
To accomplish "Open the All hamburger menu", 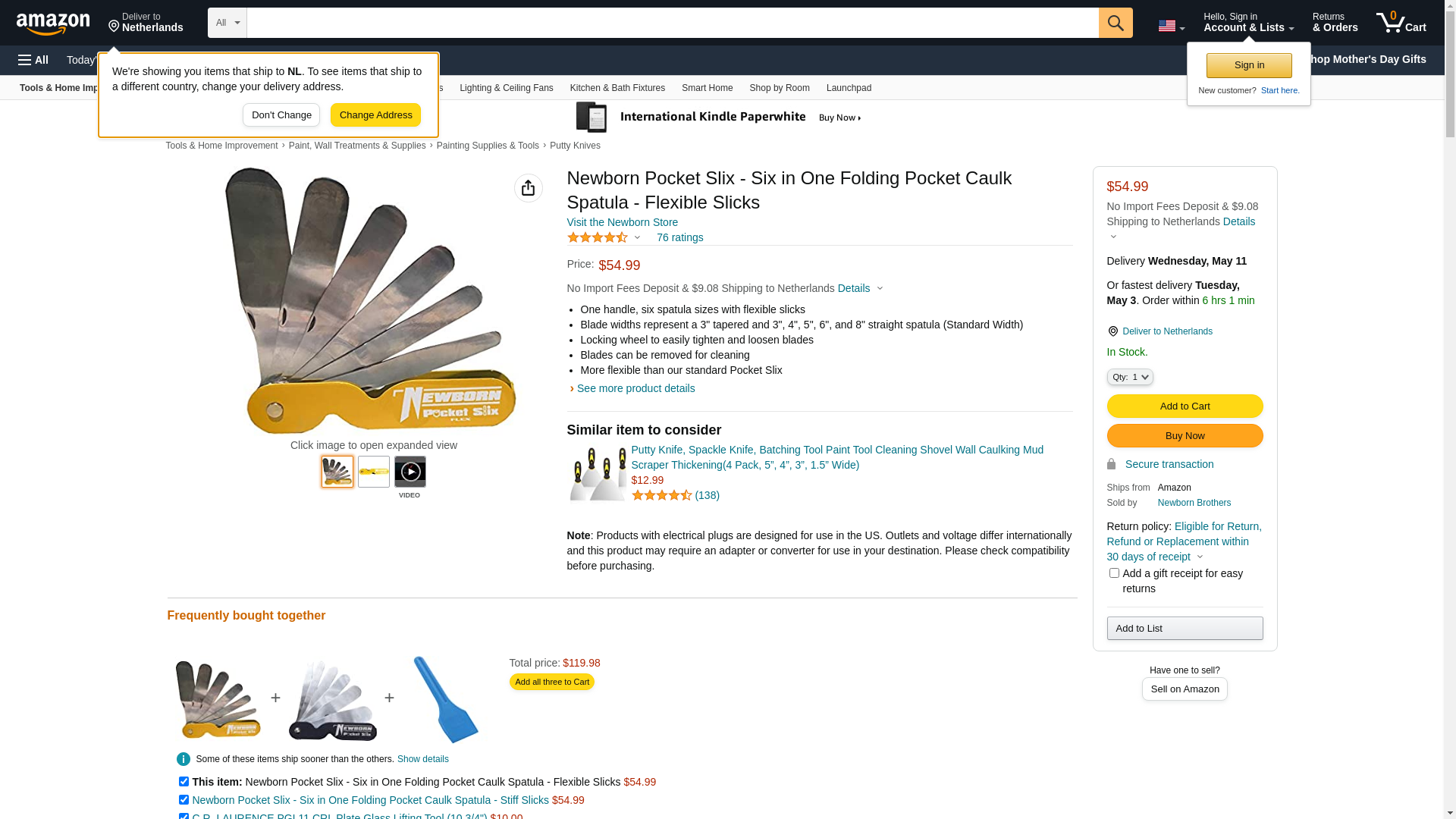I will 33,60.
